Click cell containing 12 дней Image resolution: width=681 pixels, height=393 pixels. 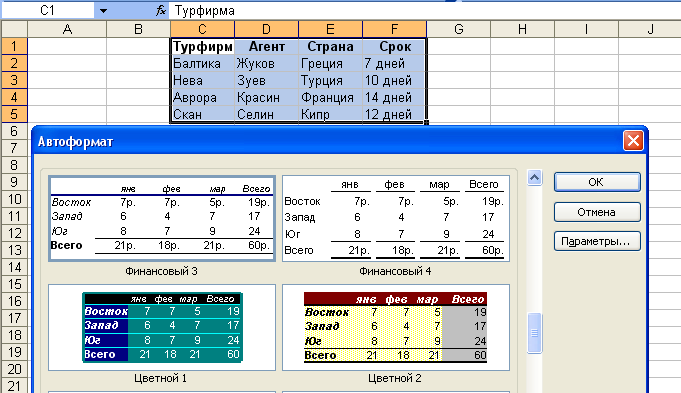coord(394,114)
